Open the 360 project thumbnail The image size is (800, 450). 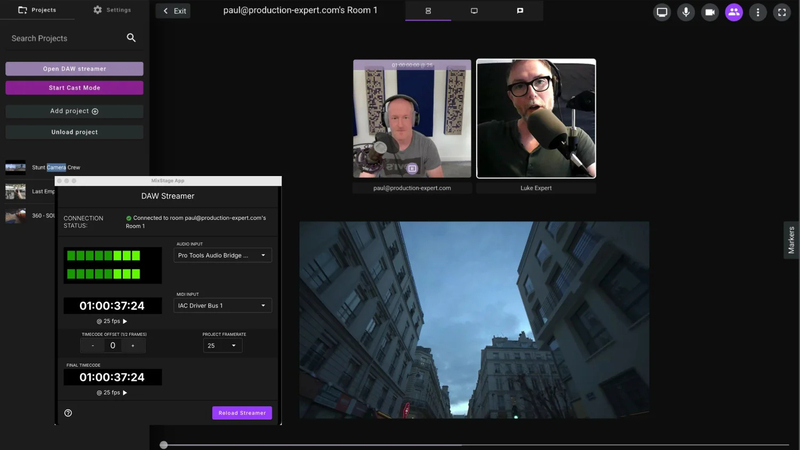15,215
